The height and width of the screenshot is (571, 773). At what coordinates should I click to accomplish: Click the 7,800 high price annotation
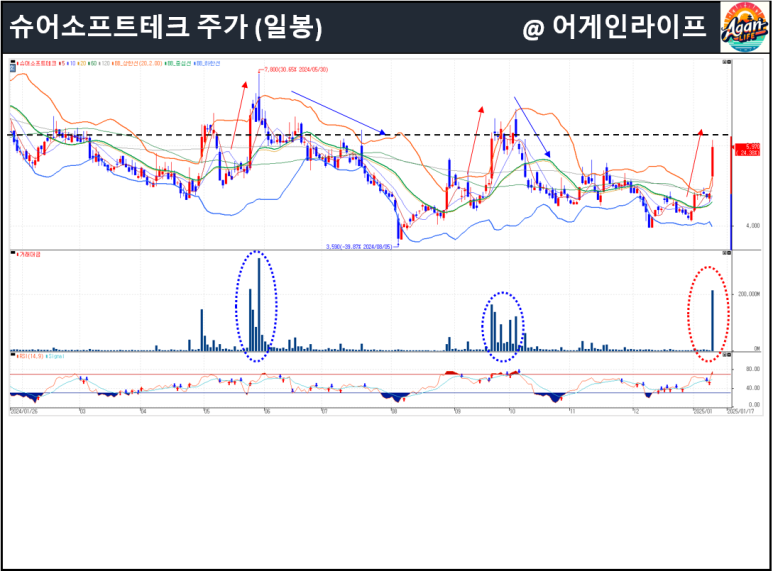tap(295, 70)
